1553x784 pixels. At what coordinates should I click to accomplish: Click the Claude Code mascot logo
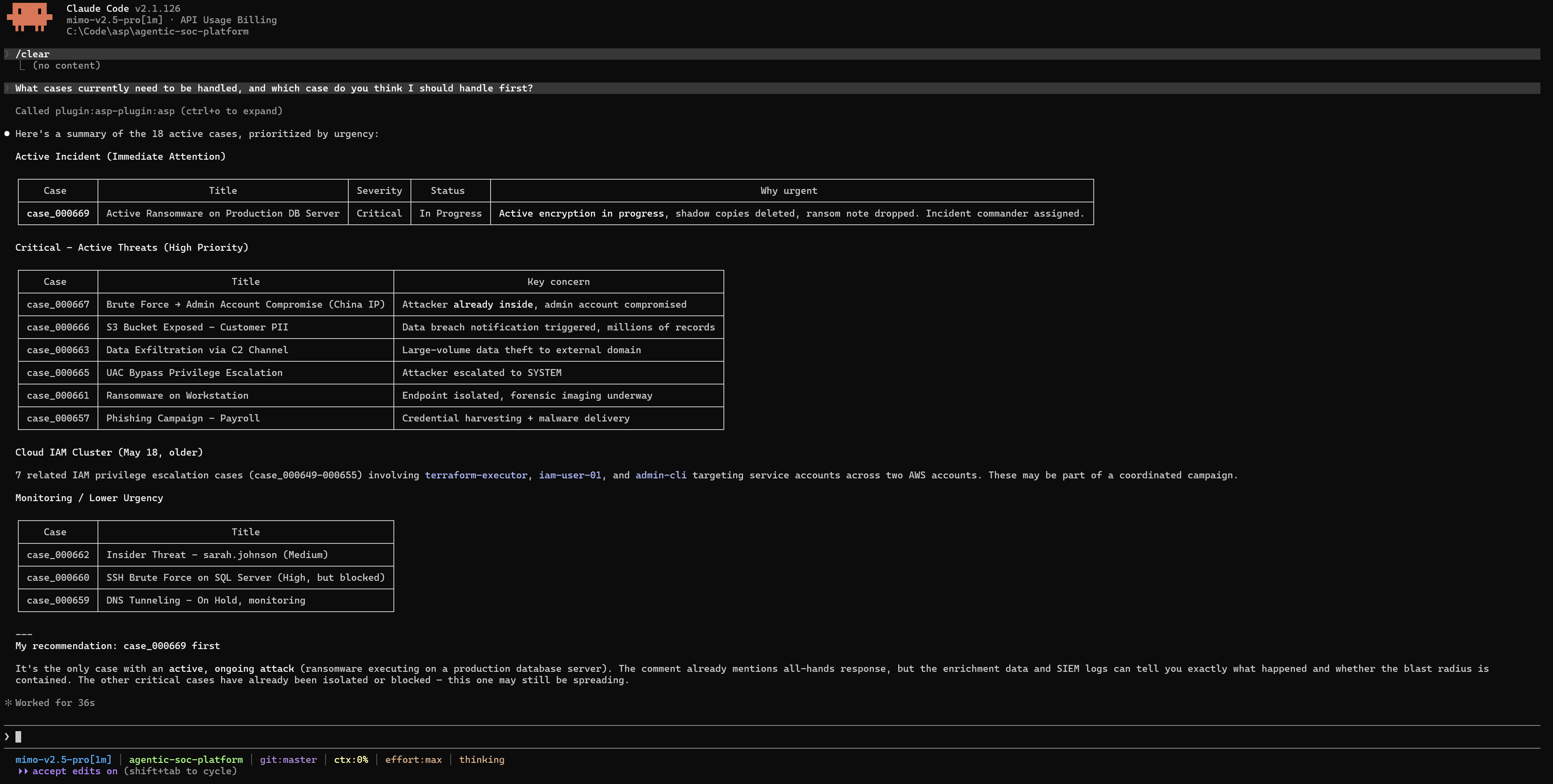coord(30,17)
